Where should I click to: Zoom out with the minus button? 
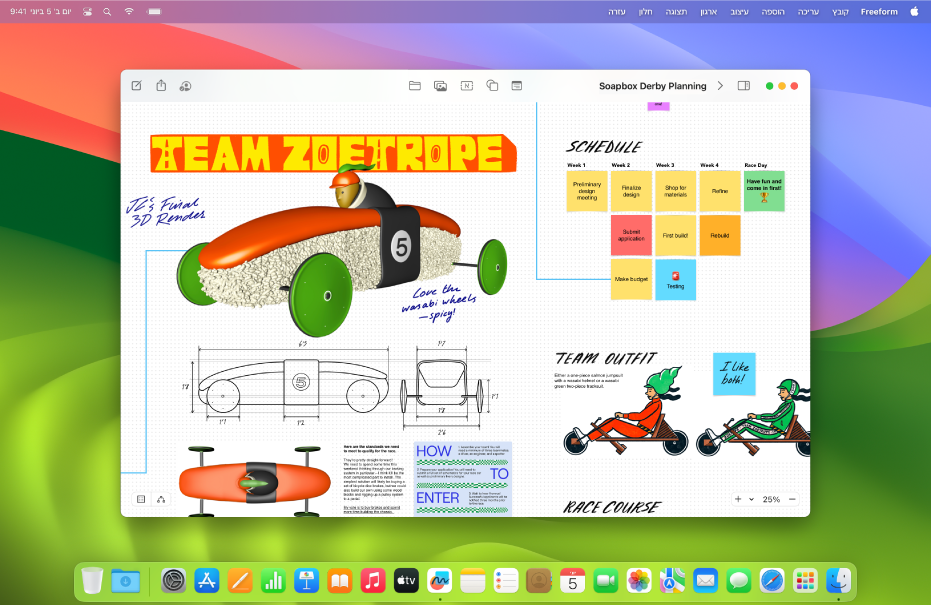click(792, 499)
